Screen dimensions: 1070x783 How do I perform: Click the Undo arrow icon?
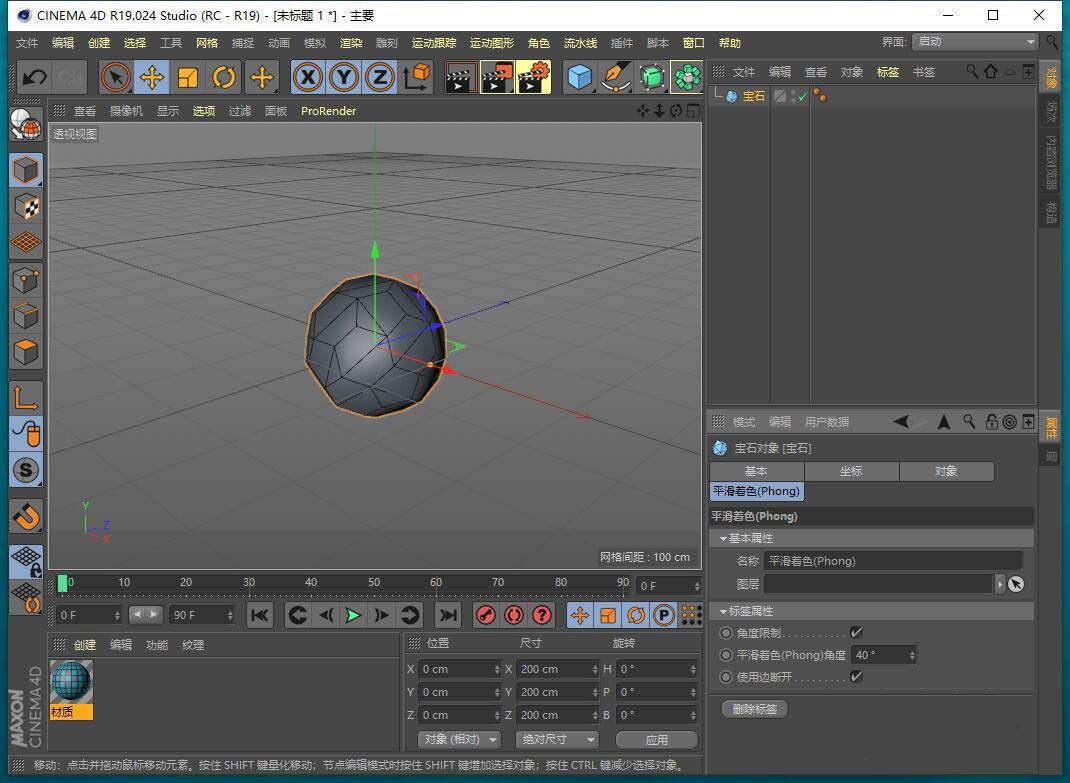tap(34, 77)
